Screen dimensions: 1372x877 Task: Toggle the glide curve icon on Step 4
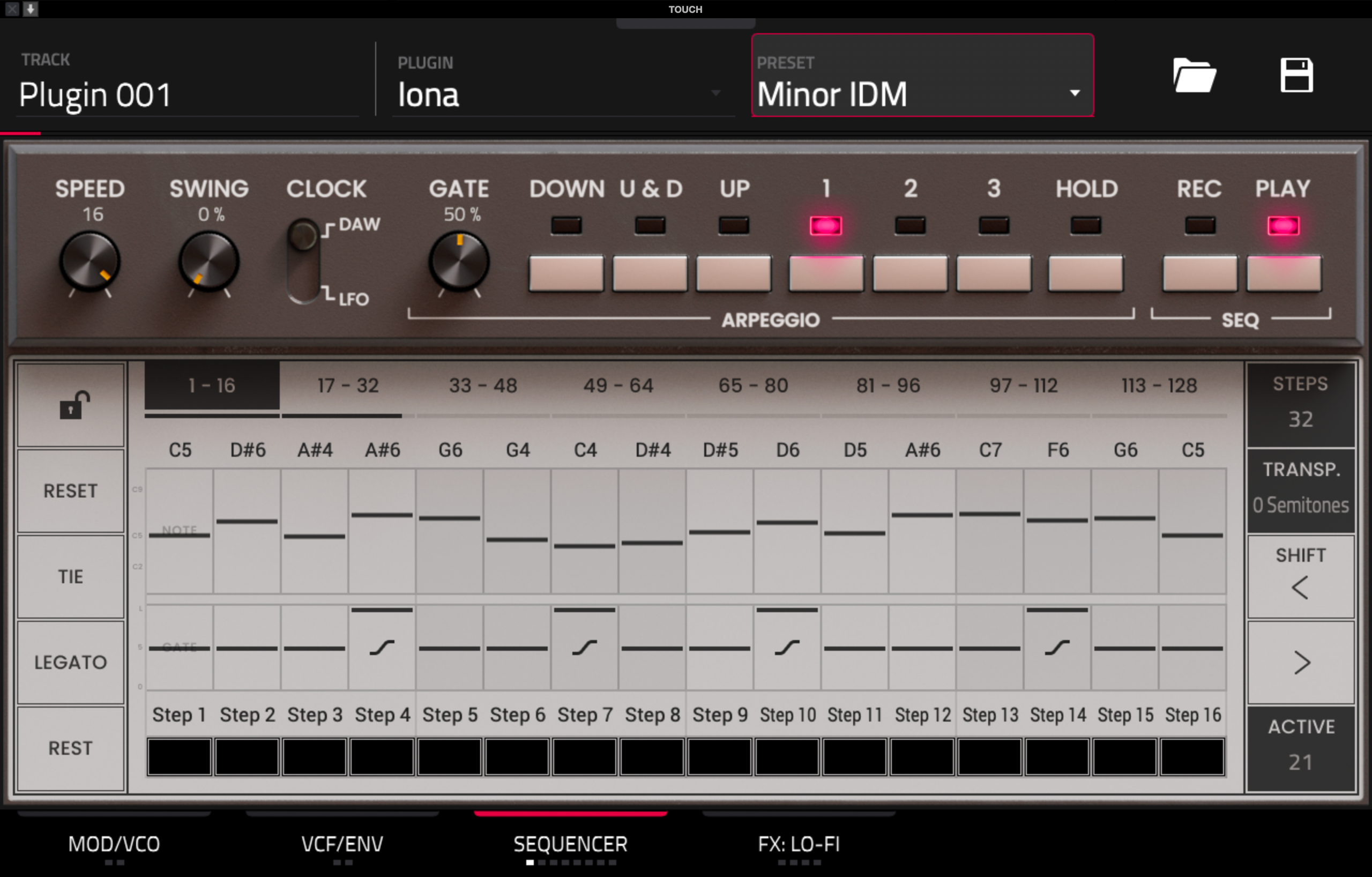point(382,648)
